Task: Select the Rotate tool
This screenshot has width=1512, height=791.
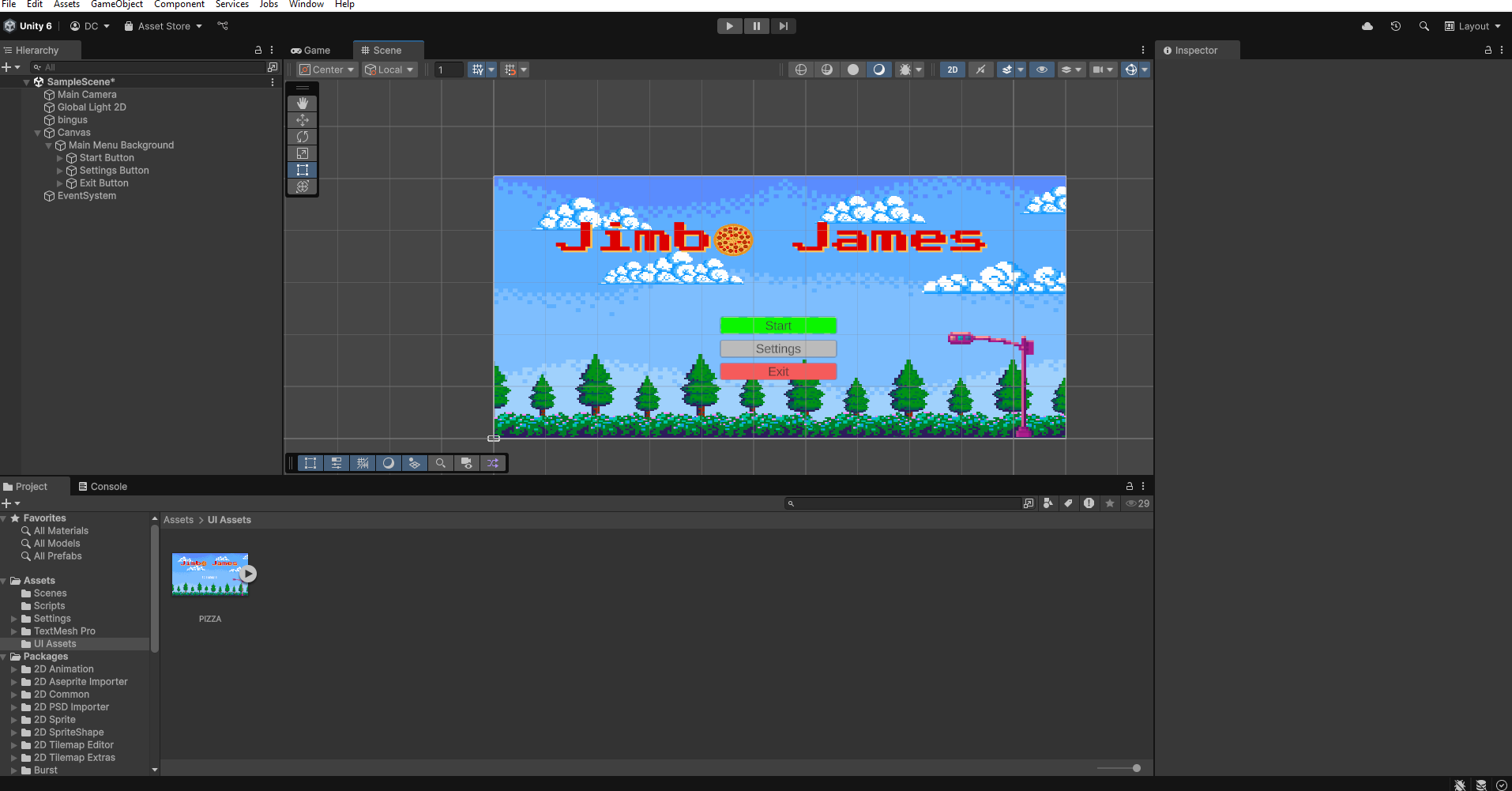Action: point(302,136)
